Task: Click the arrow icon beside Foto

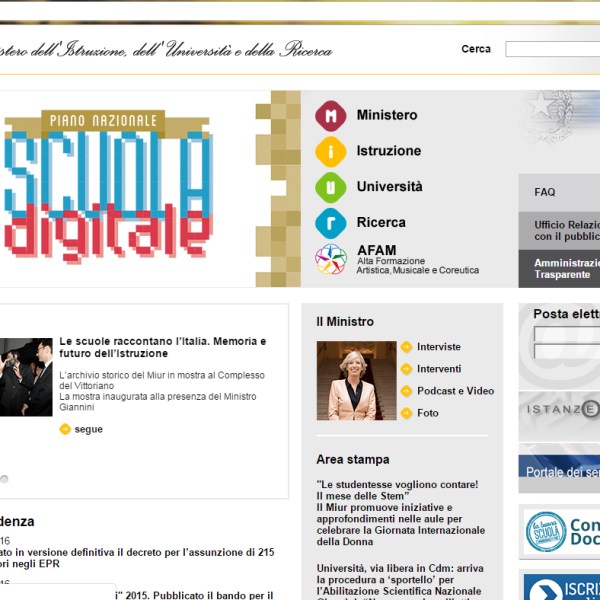Action: pos(406,413)
